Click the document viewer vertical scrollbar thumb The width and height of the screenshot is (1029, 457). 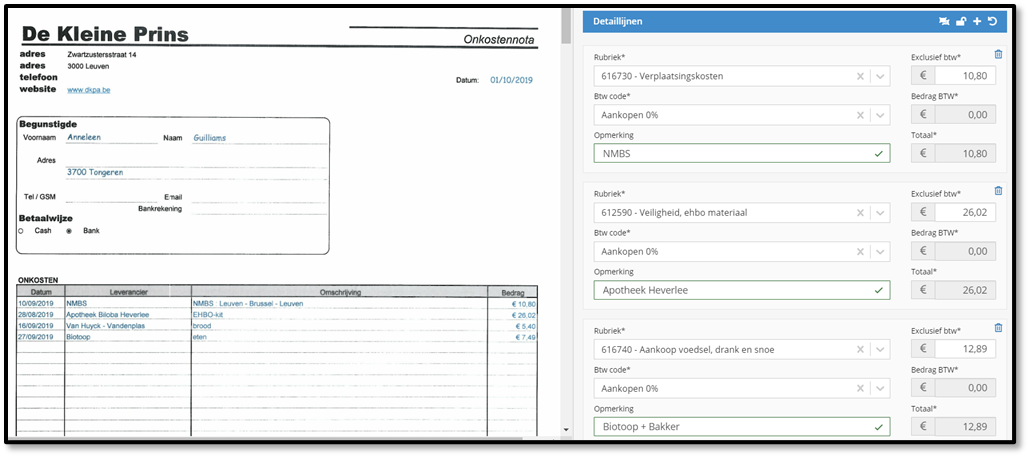(x=566, y=26)
